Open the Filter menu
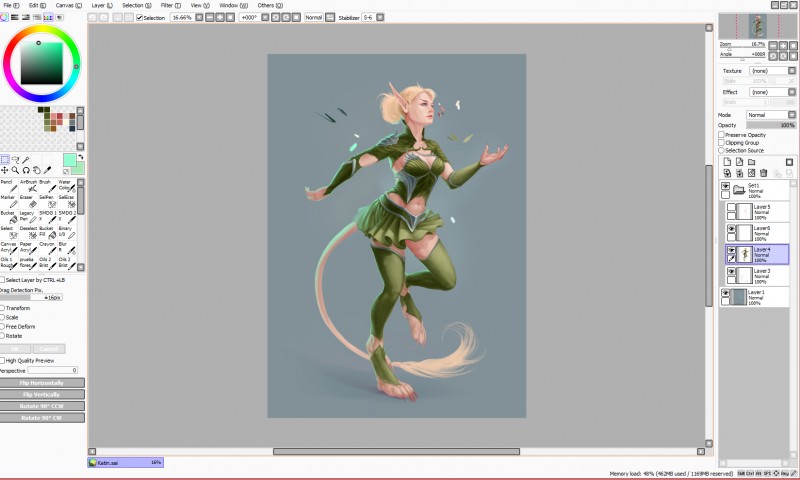This screenshot has height=480, width=800. tap(170, 5)
